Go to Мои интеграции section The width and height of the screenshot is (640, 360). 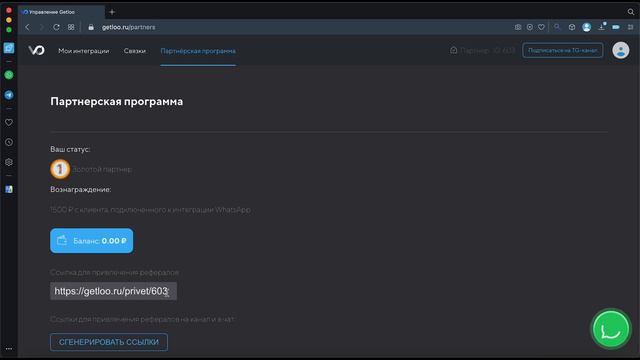click(84, 51)
